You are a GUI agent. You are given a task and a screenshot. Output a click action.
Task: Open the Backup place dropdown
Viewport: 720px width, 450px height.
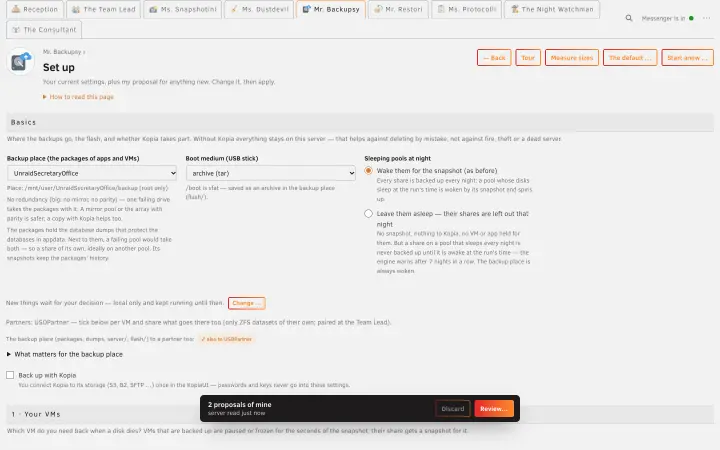point(92,173)
